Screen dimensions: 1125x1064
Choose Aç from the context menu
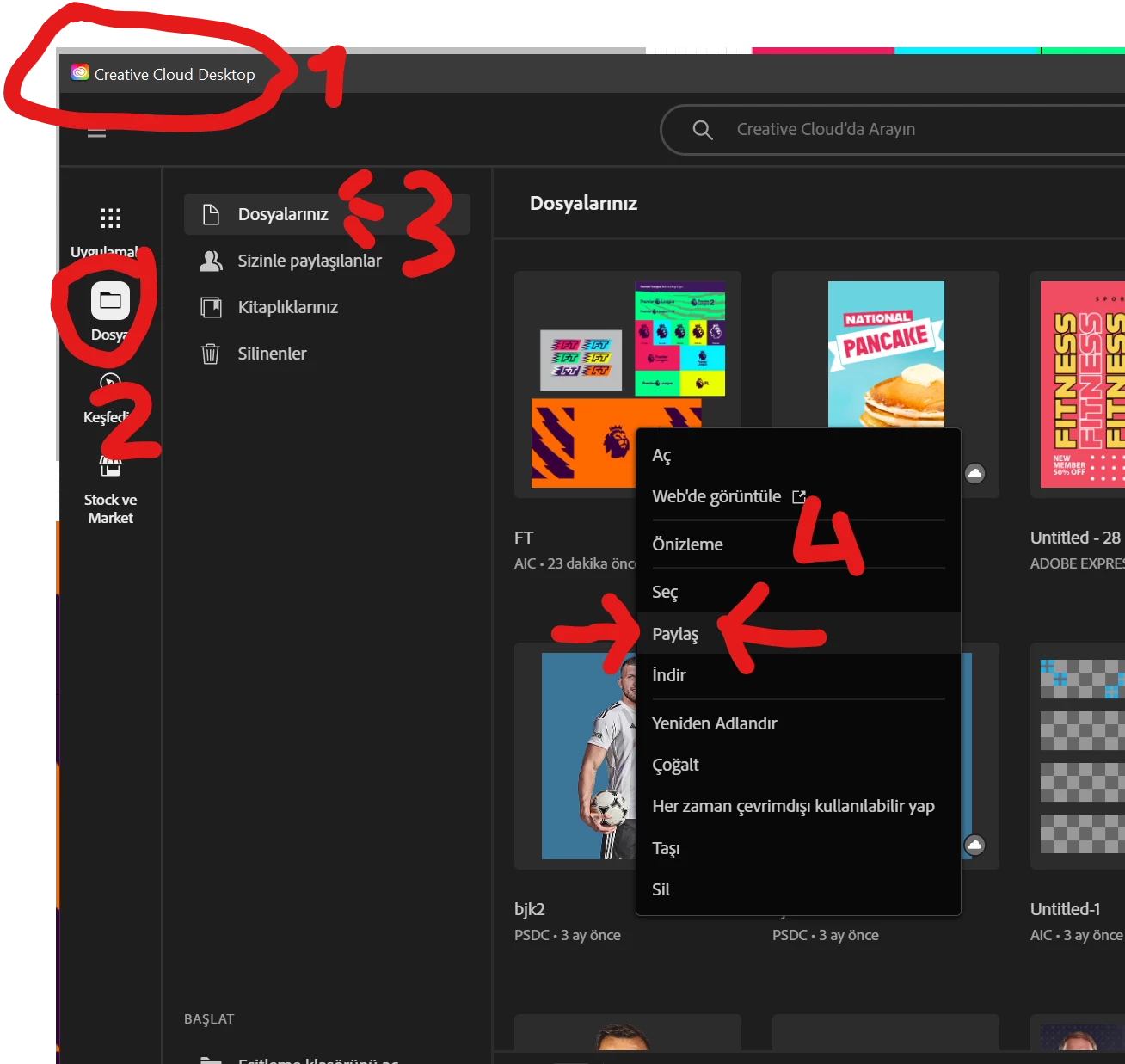pos(798,455)
